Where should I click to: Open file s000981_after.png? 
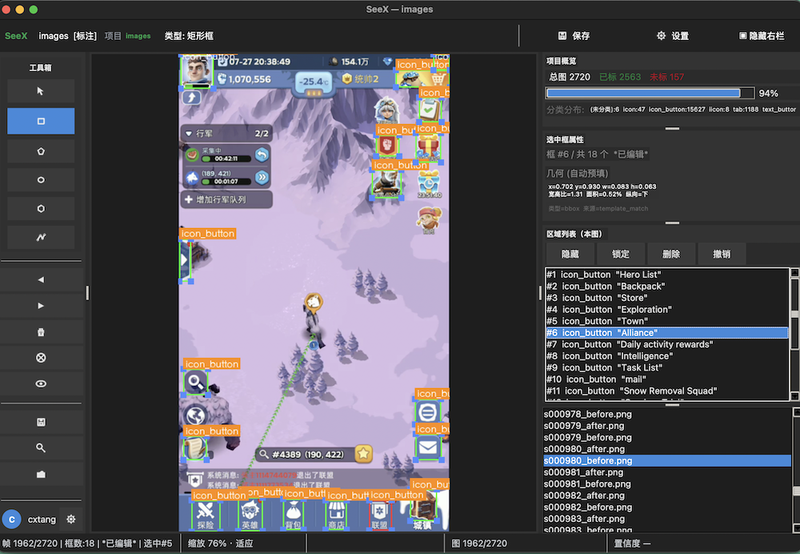[x=667, y=472]
